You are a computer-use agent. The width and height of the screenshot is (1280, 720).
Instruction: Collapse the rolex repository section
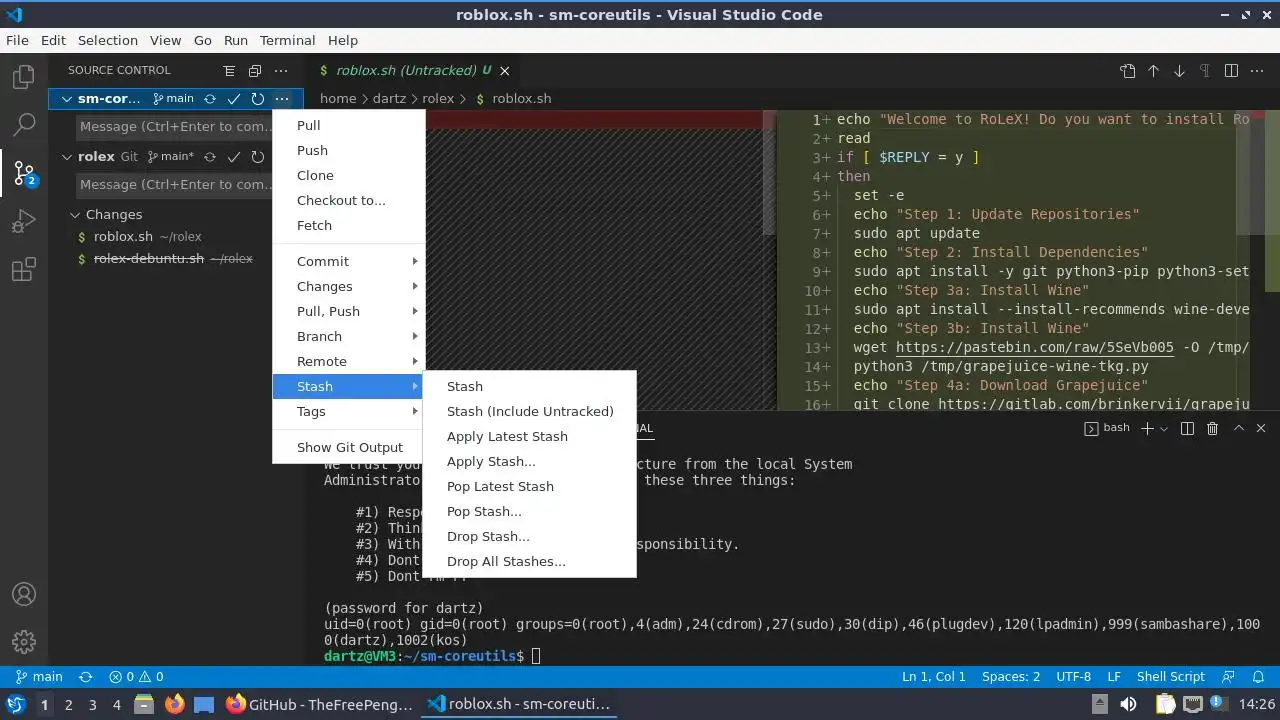click(67, 157)
